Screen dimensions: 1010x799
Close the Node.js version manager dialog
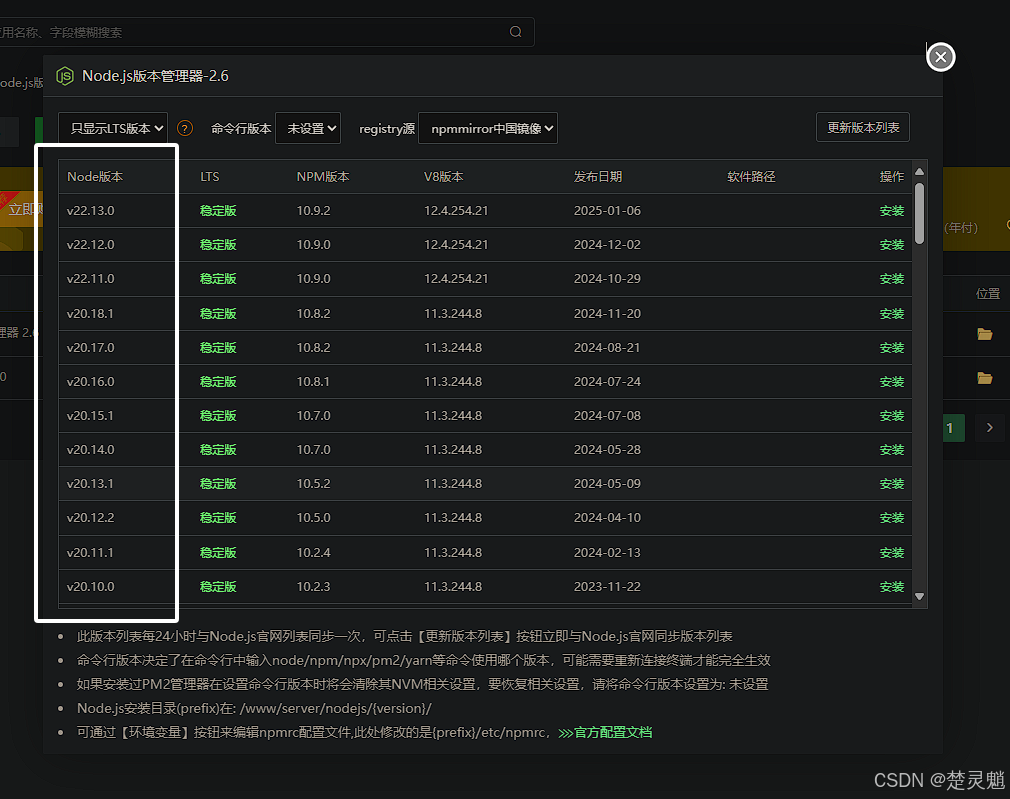coord(940,57)
